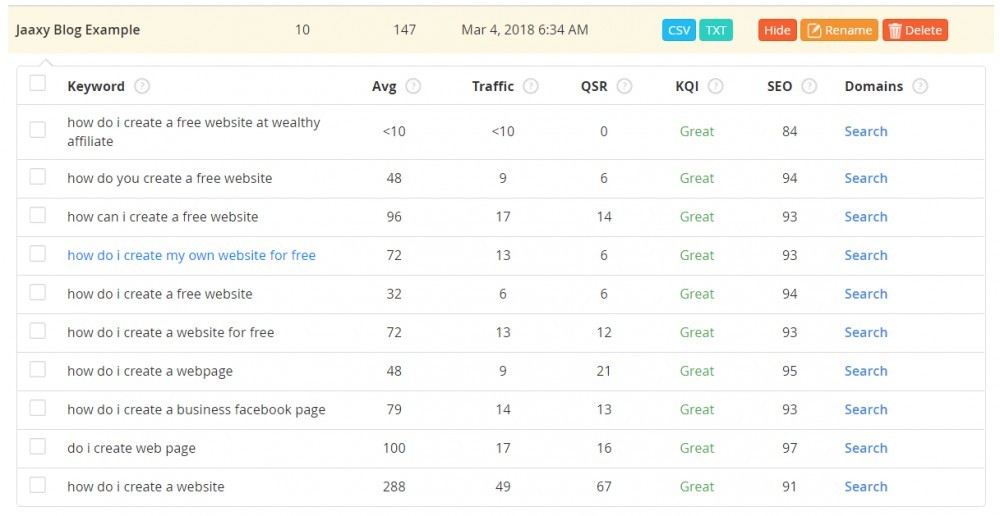Screen dimensions: 1000x516
Task: Click the help icon next to Keyword
Action: coord(142,86)
